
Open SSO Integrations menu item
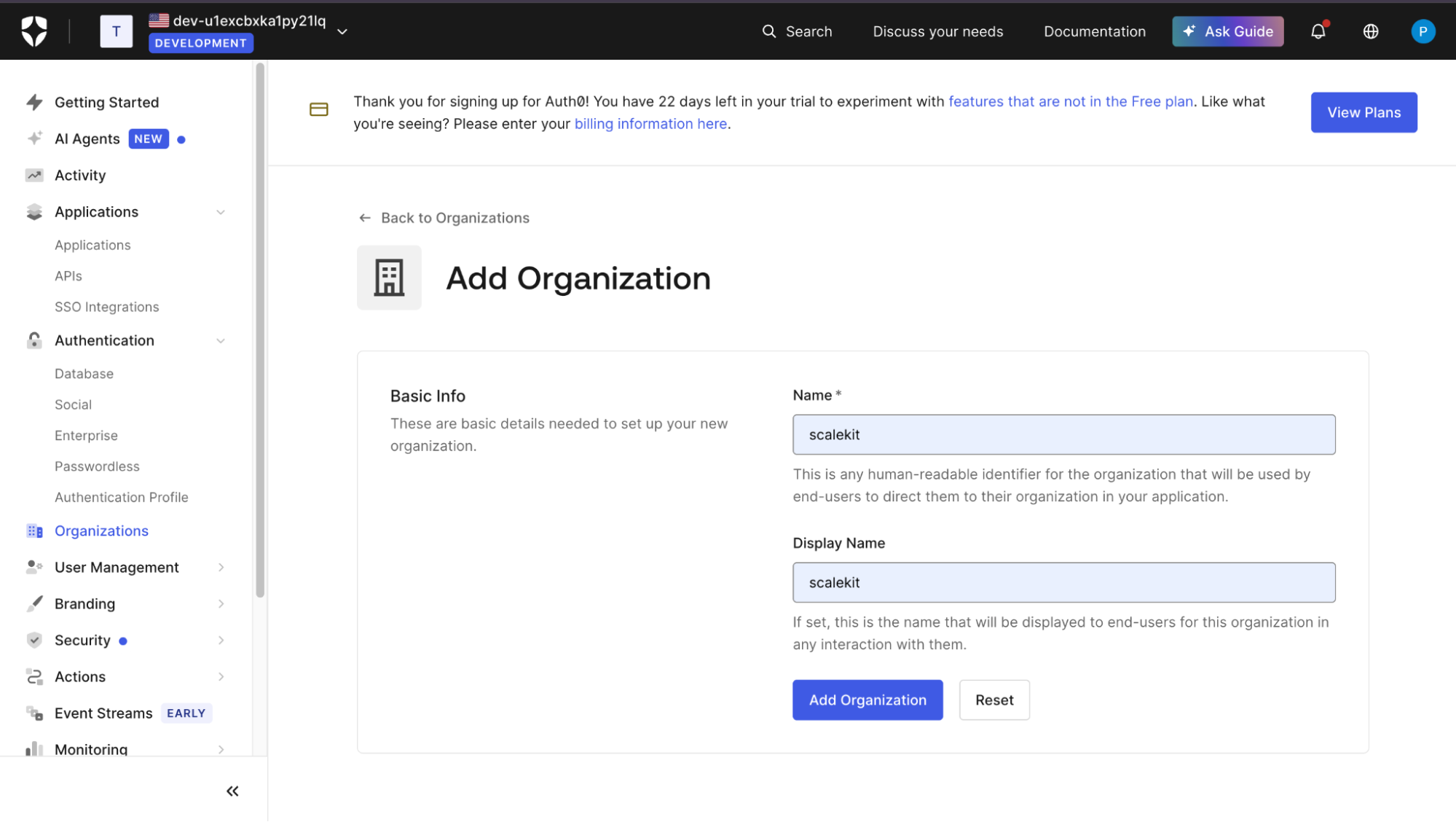107,307
